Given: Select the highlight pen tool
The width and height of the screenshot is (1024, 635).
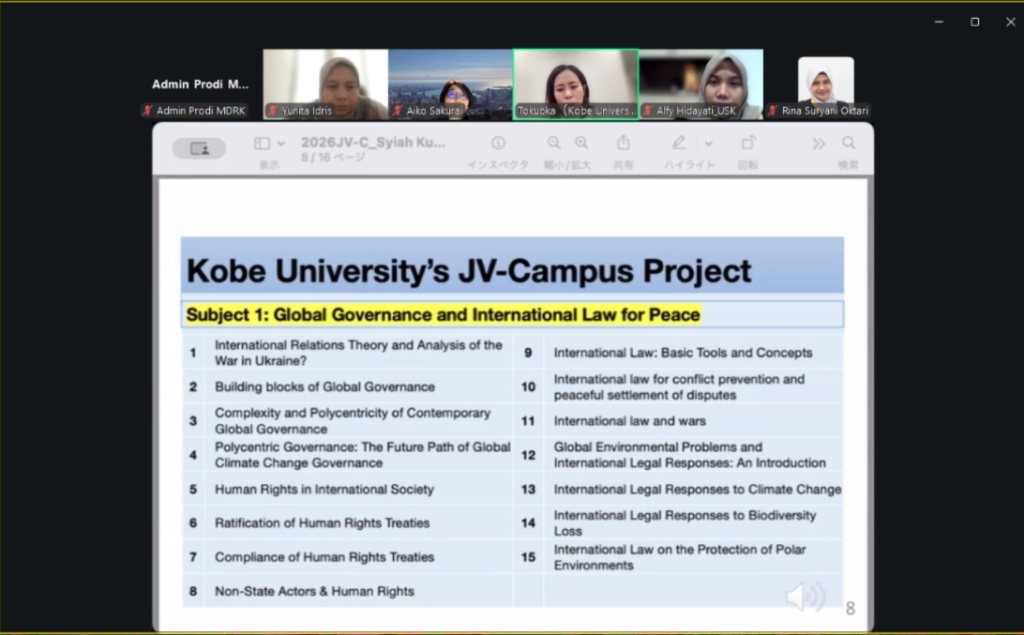Looking at the screenshot, I should click(x=679, y=142).
